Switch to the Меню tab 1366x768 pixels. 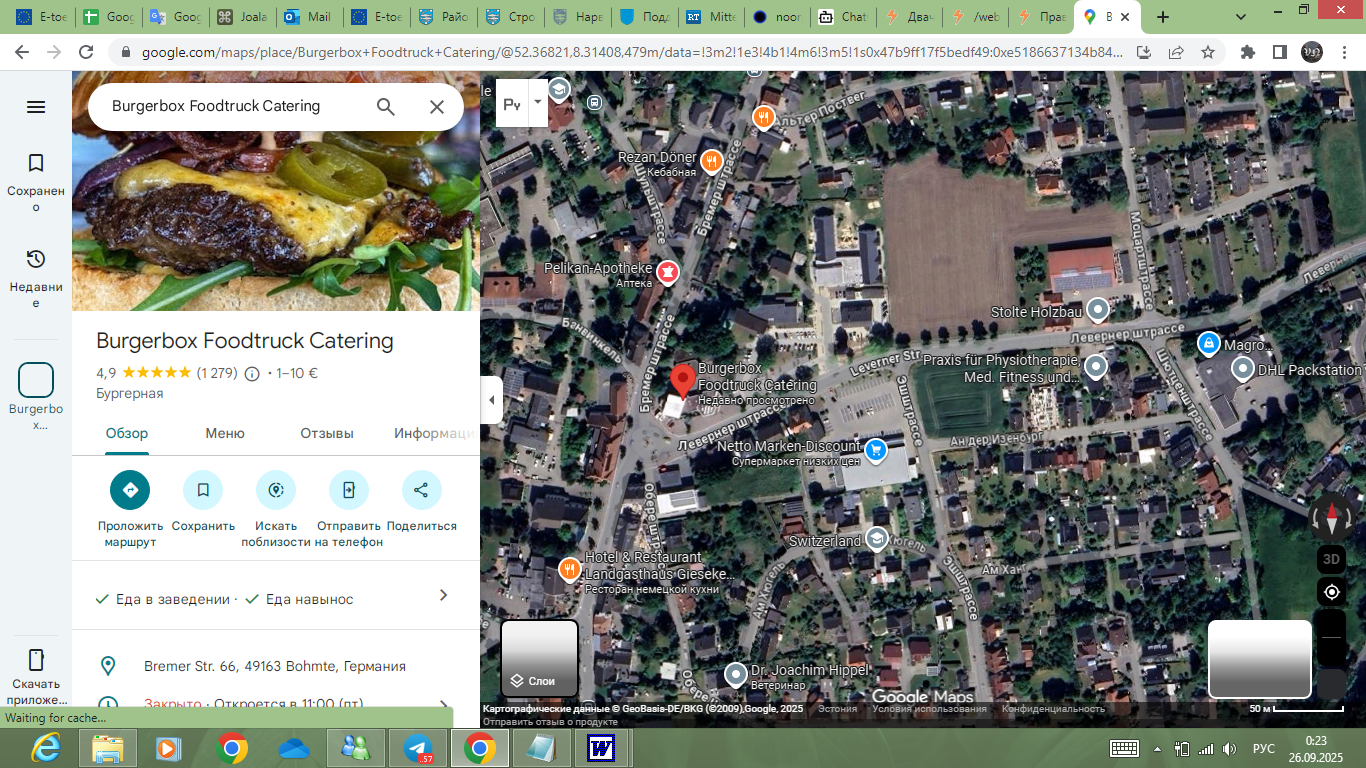[225, 434]
